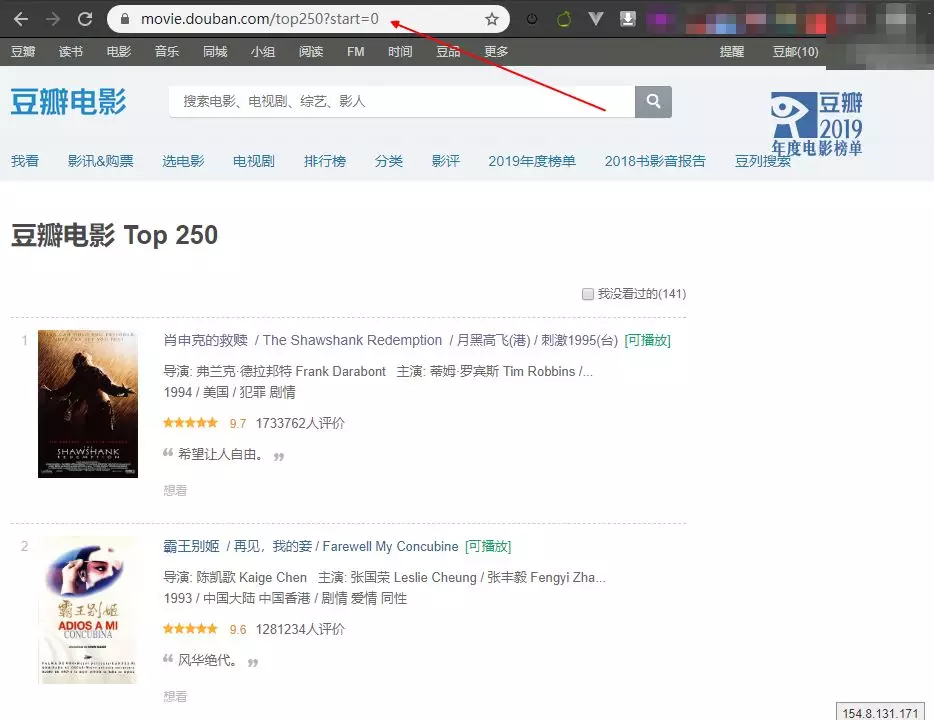Open the Douban 2019 annual movie list banner
Image resolution: width=934 pixels, height=720 pixels.
pos(817,124)
